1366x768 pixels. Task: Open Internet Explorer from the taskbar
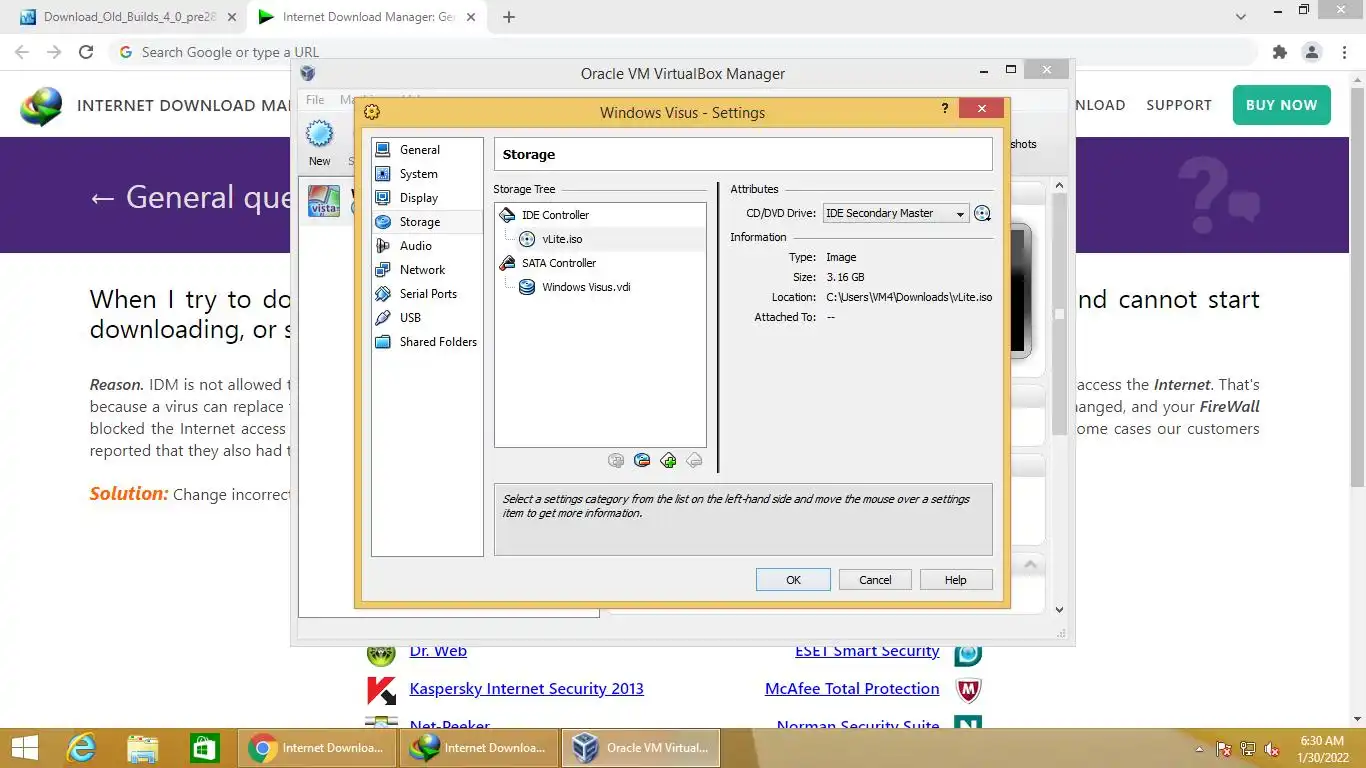tap(81, 747)
